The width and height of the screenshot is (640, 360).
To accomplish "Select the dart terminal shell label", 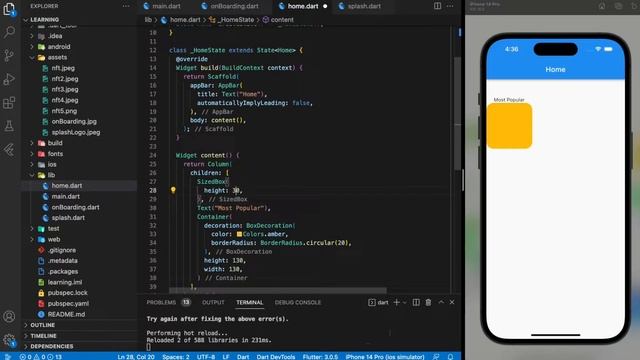I will (x=378, y=302).
